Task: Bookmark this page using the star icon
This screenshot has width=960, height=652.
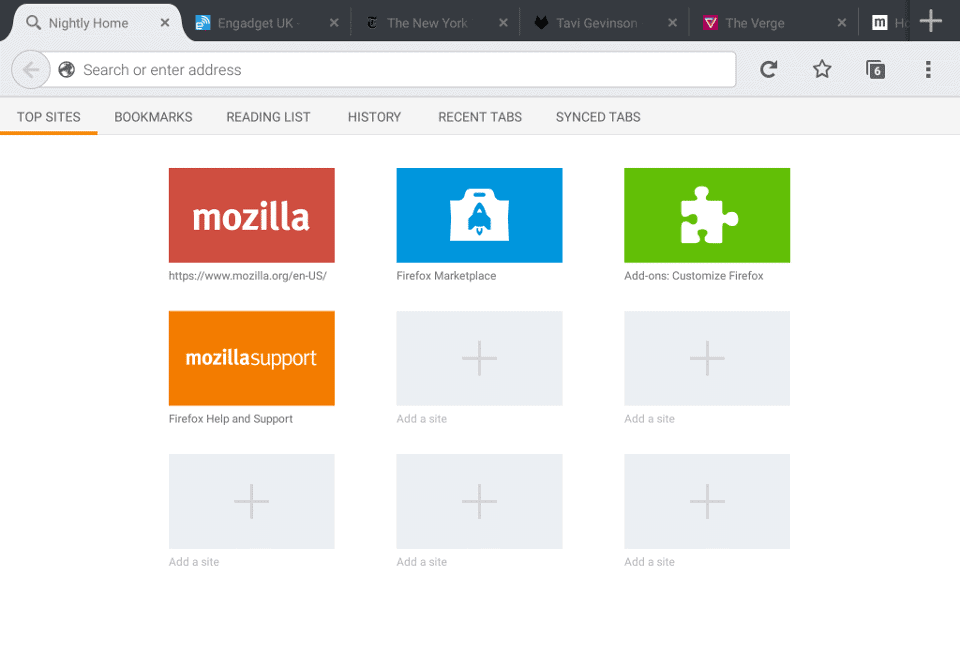Action: [x=821, y=69]
